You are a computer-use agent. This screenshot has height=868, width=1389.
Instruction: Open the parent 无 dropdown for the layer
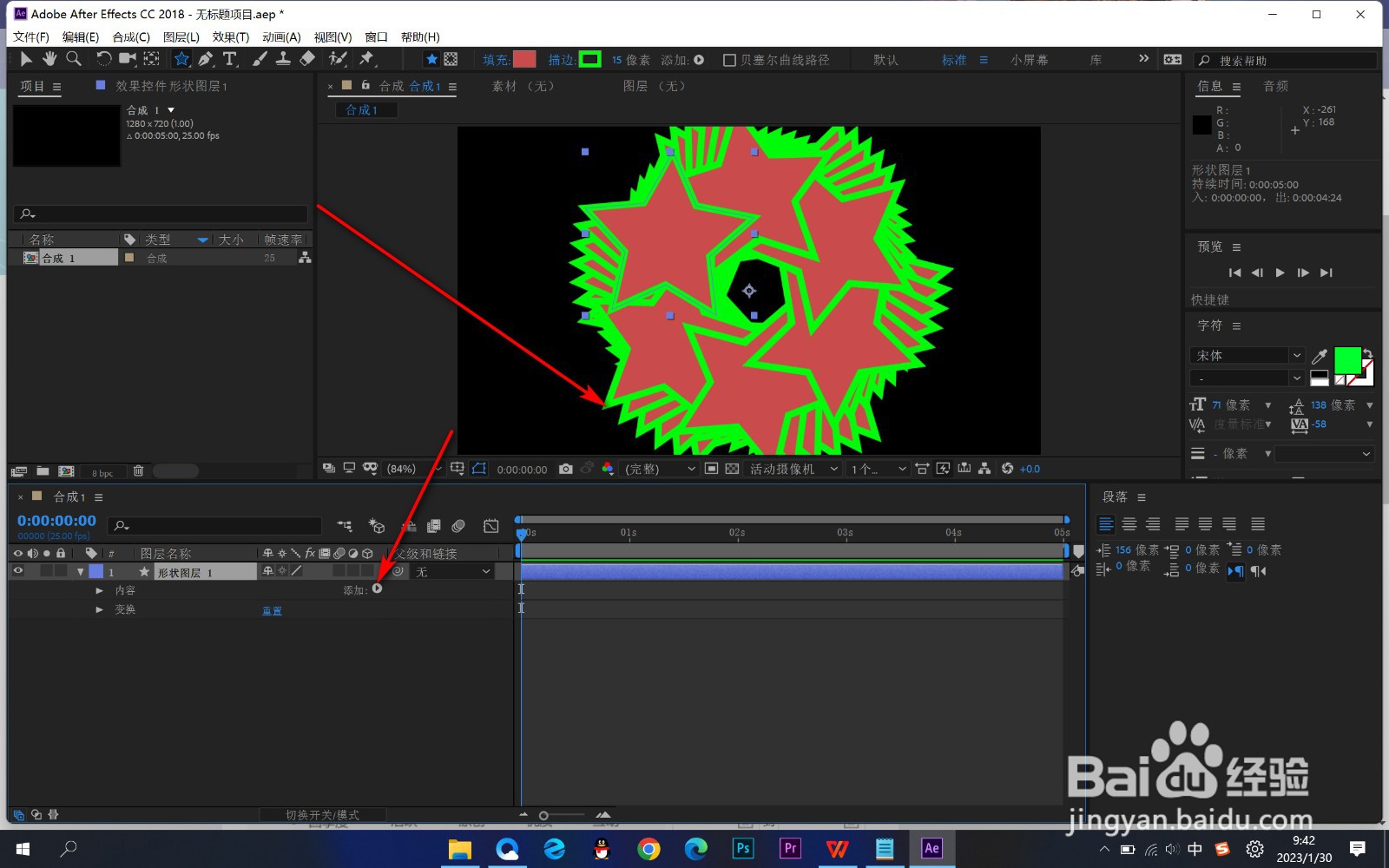(451, 572)
